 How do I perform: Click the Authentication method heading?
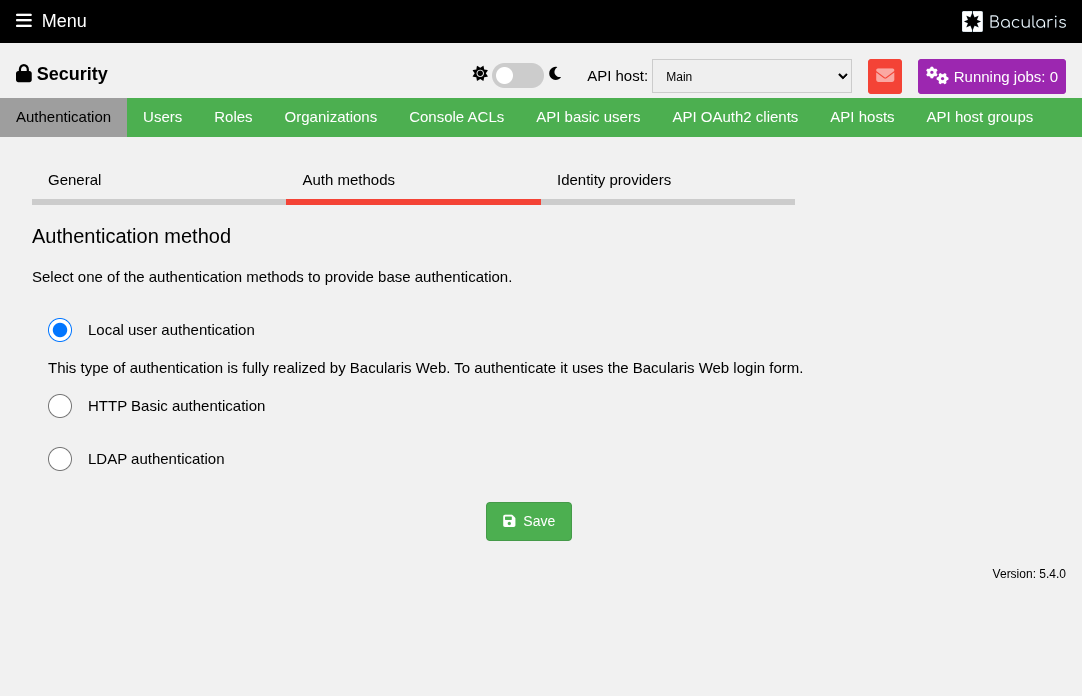(x=131, y=236)
